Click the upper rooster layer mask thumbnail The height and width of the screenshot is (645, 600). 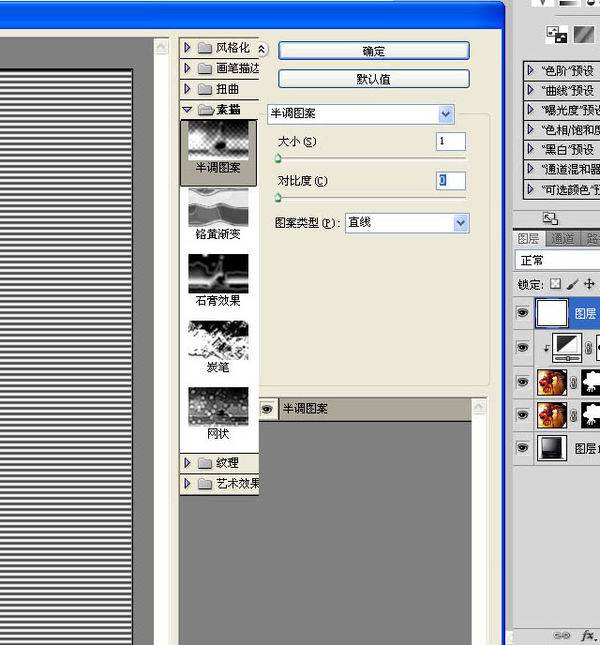tap(591, 382)
